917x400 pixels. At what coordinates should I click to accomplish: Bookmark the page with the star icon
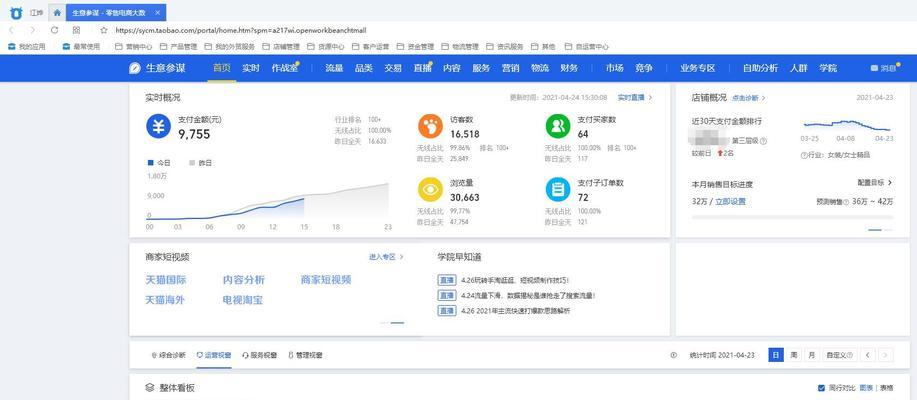104,30
